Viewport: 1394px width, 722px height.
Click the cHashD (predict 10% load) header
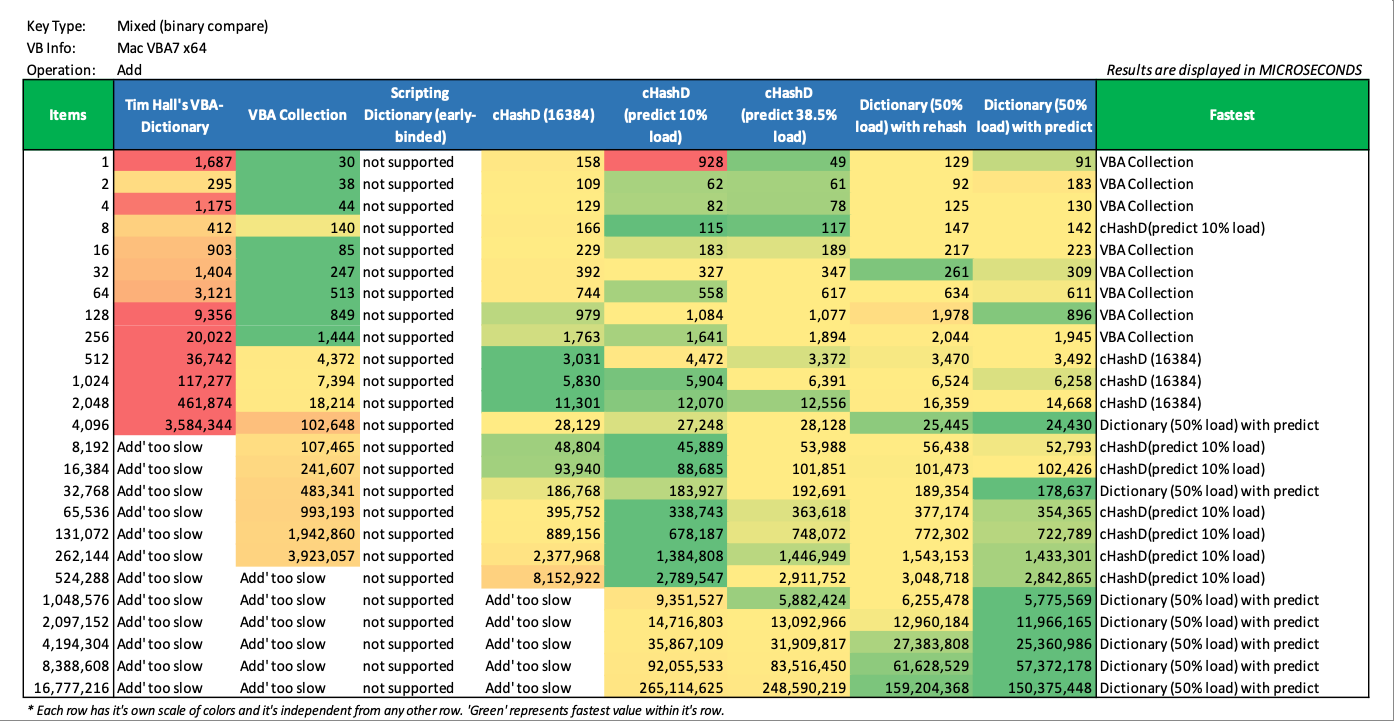coord(666,115)
